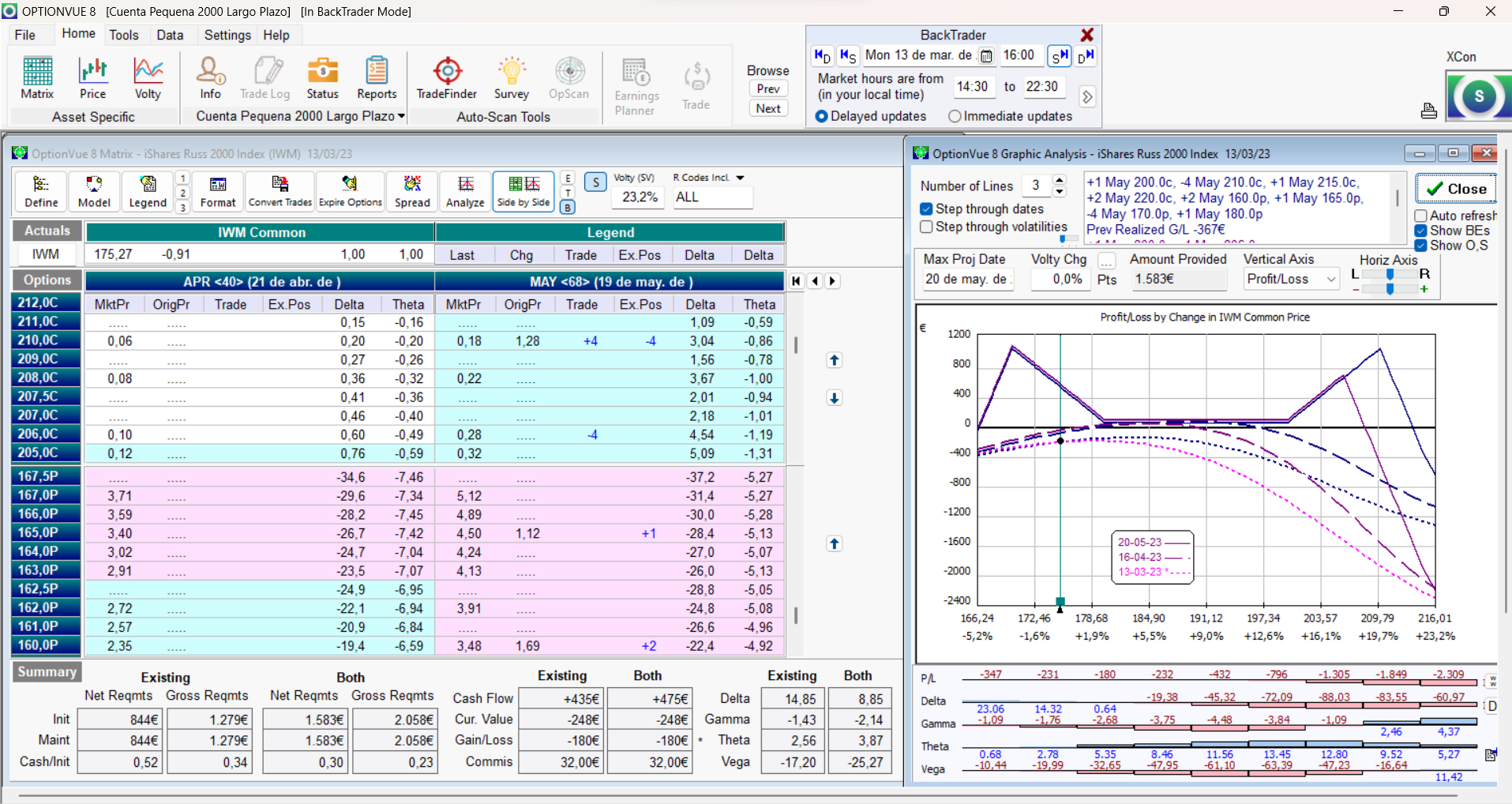Click the Analyze button
Screen dimensions: 1512x804
(x=465, y=192)
